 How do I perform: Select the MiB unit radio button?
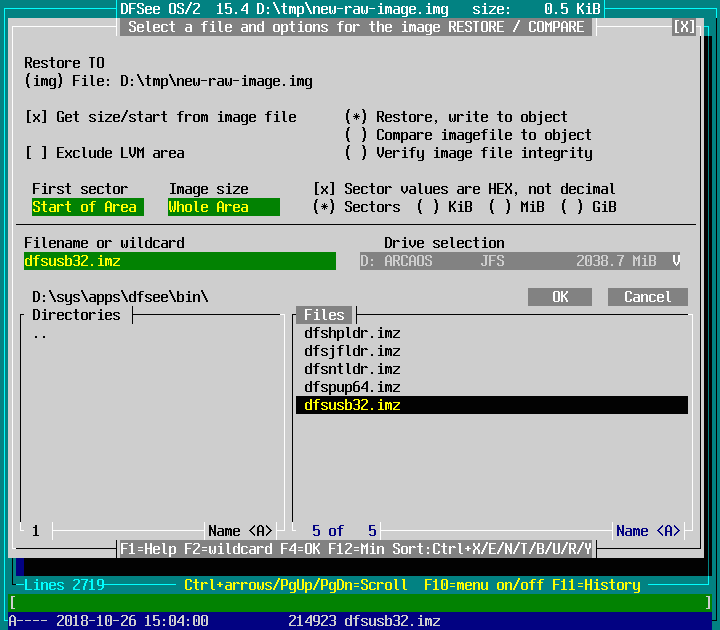(500, 207)
